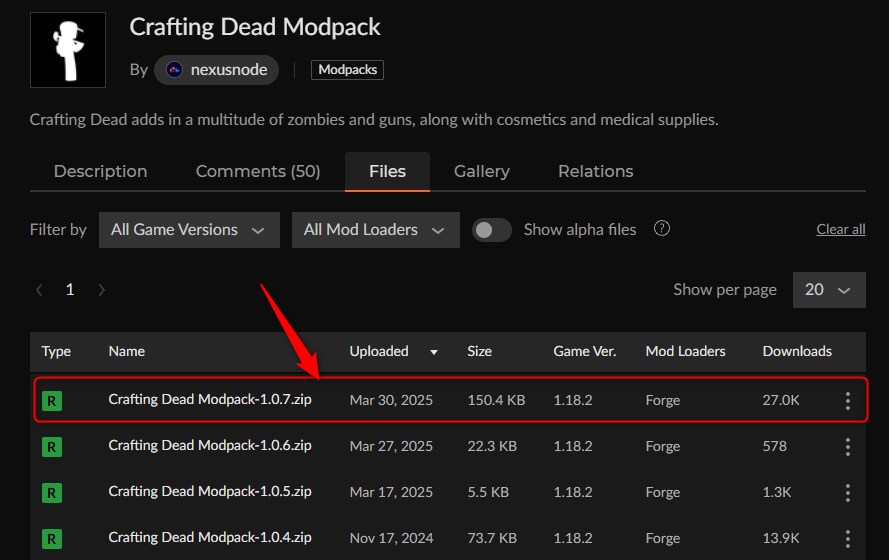Viewport: 889px width, 560px height.
Task: Open more options for Modpack-1.0.7.zip row
Action: (848, 401)
